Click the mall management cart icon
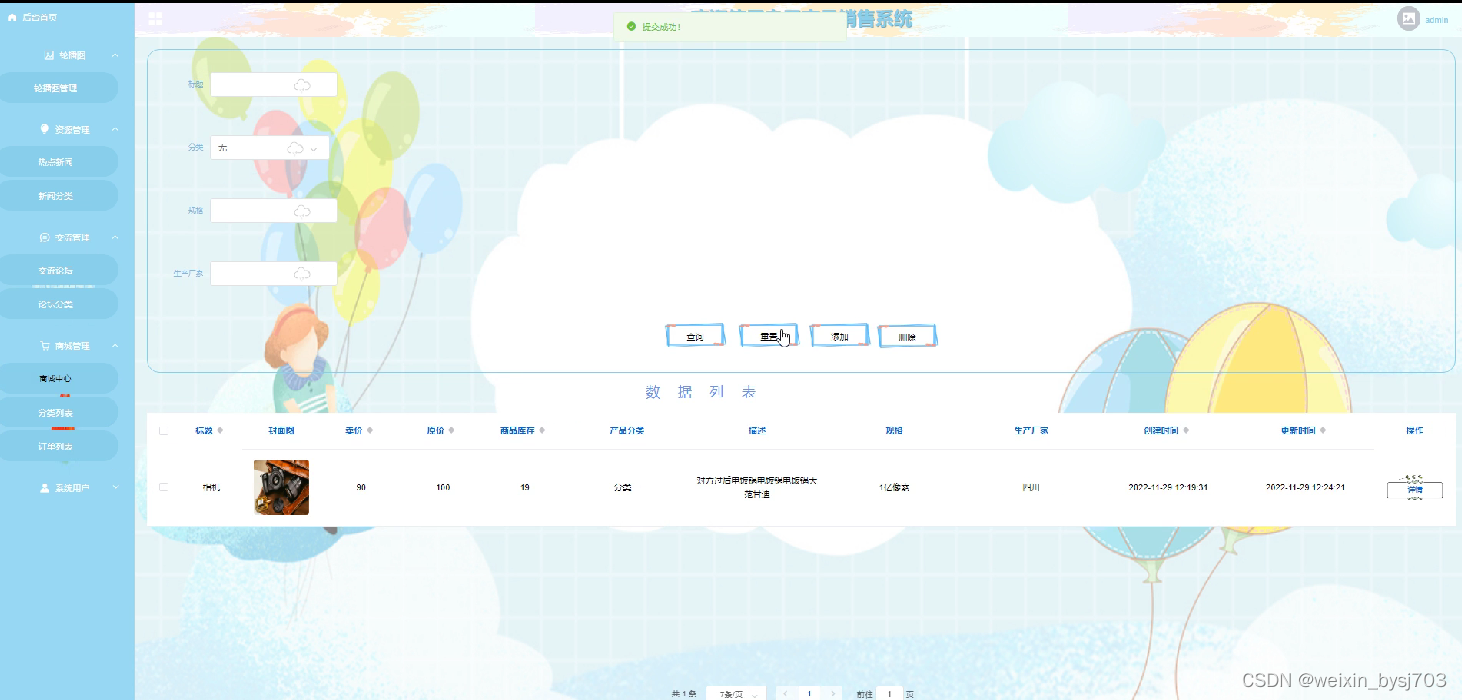The image size is (1462, 700). (x=44, y=345)
